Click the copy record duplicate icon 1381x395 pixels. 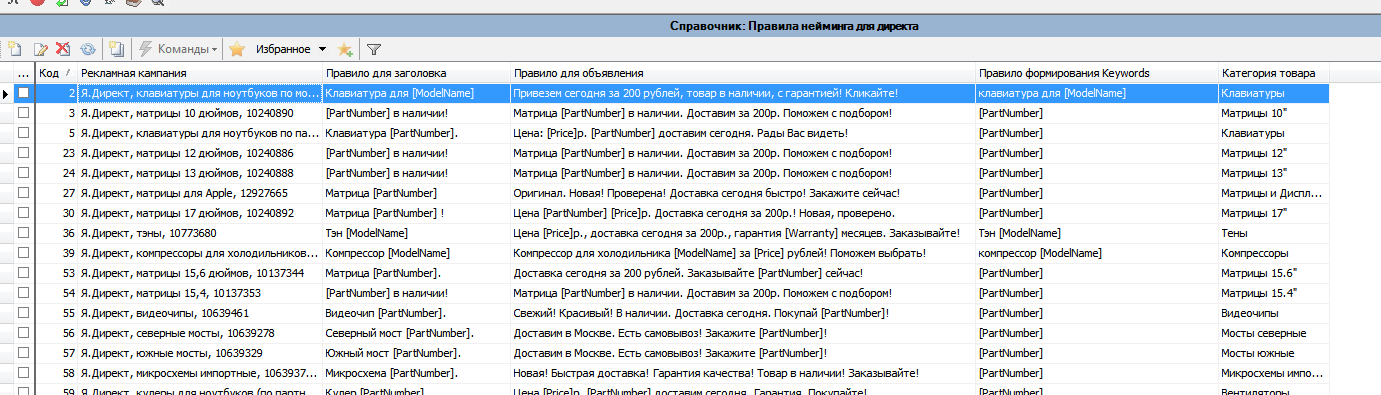pos(116,49)
